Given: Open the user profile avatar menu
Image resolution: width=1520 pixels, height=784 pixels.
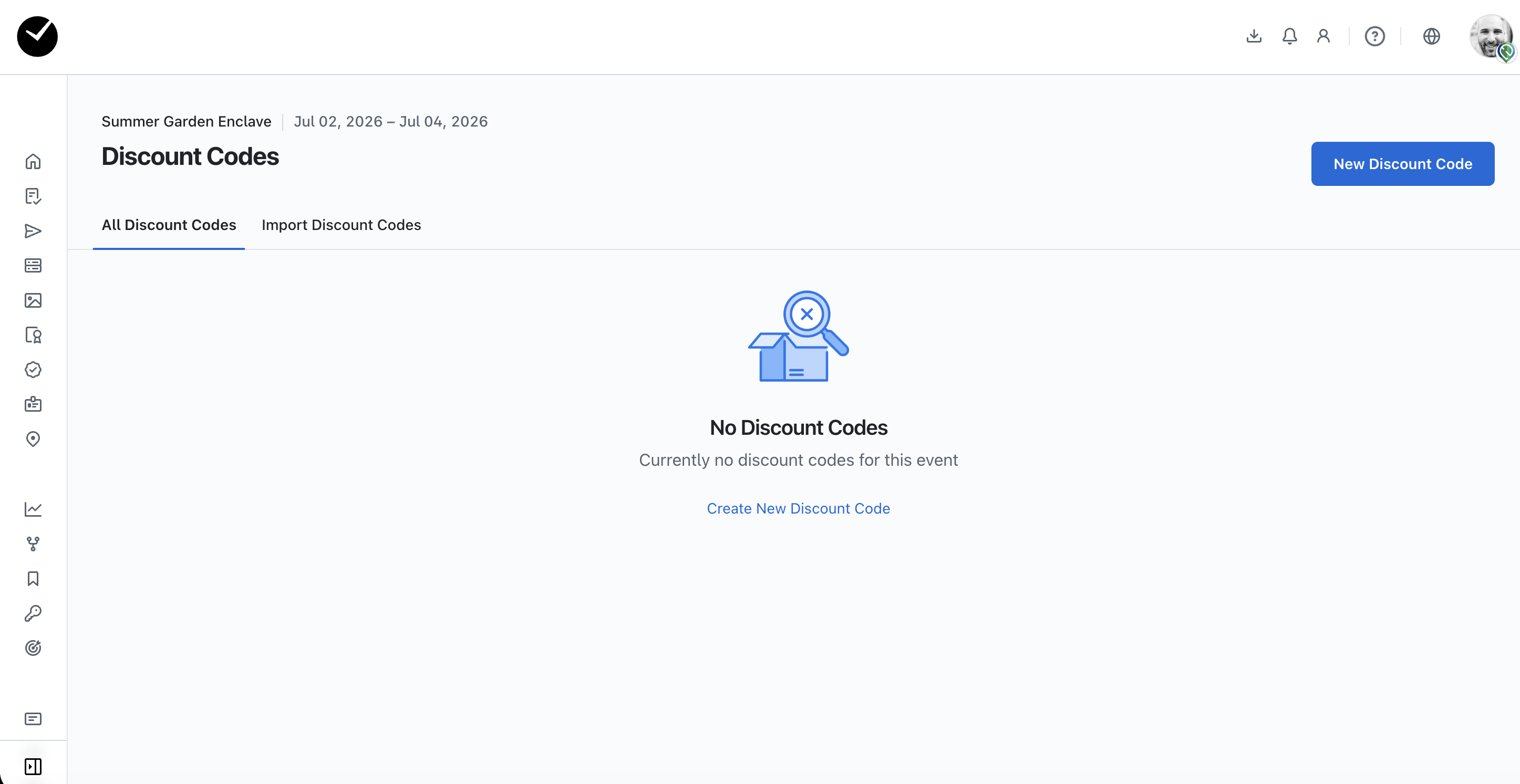Looking at the screenshot, I should pyautogui.click(x=1490, y=37).
